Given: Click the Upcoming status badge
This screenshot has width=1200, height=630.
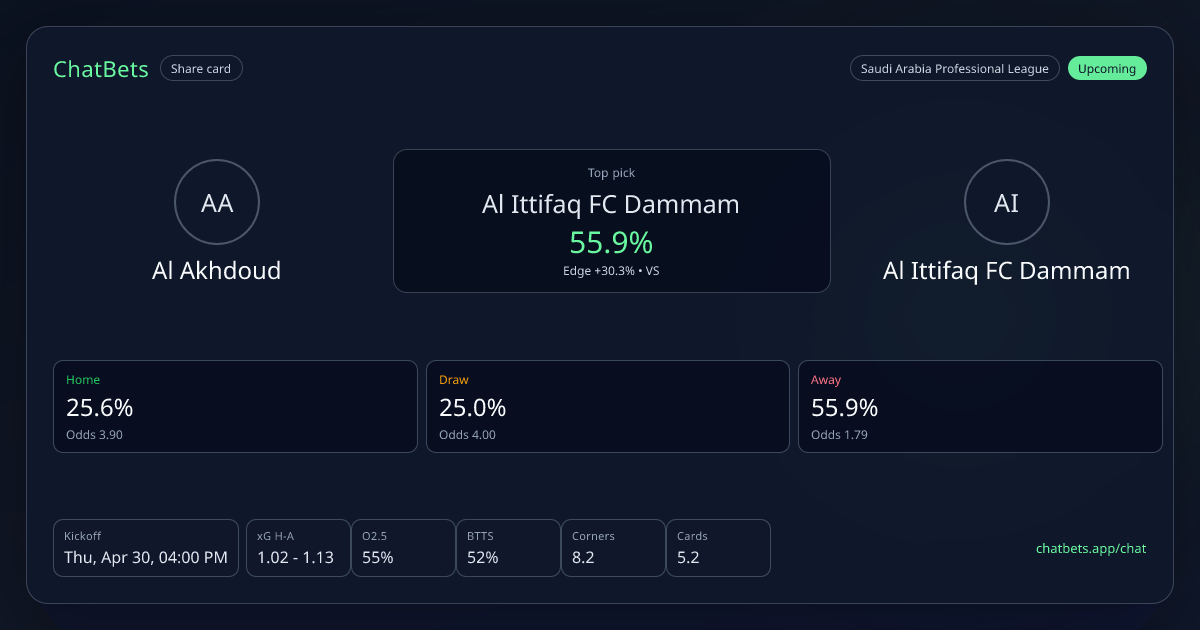Looking at the screenshot, I should click(x=1107, y=69).
